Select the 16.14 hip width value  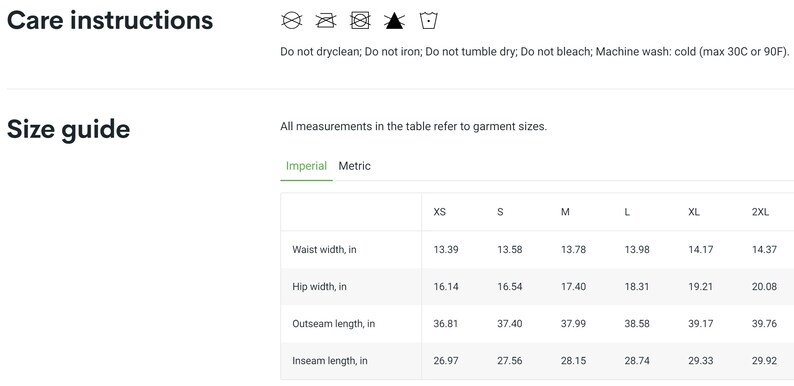click(x=446, y=287)
